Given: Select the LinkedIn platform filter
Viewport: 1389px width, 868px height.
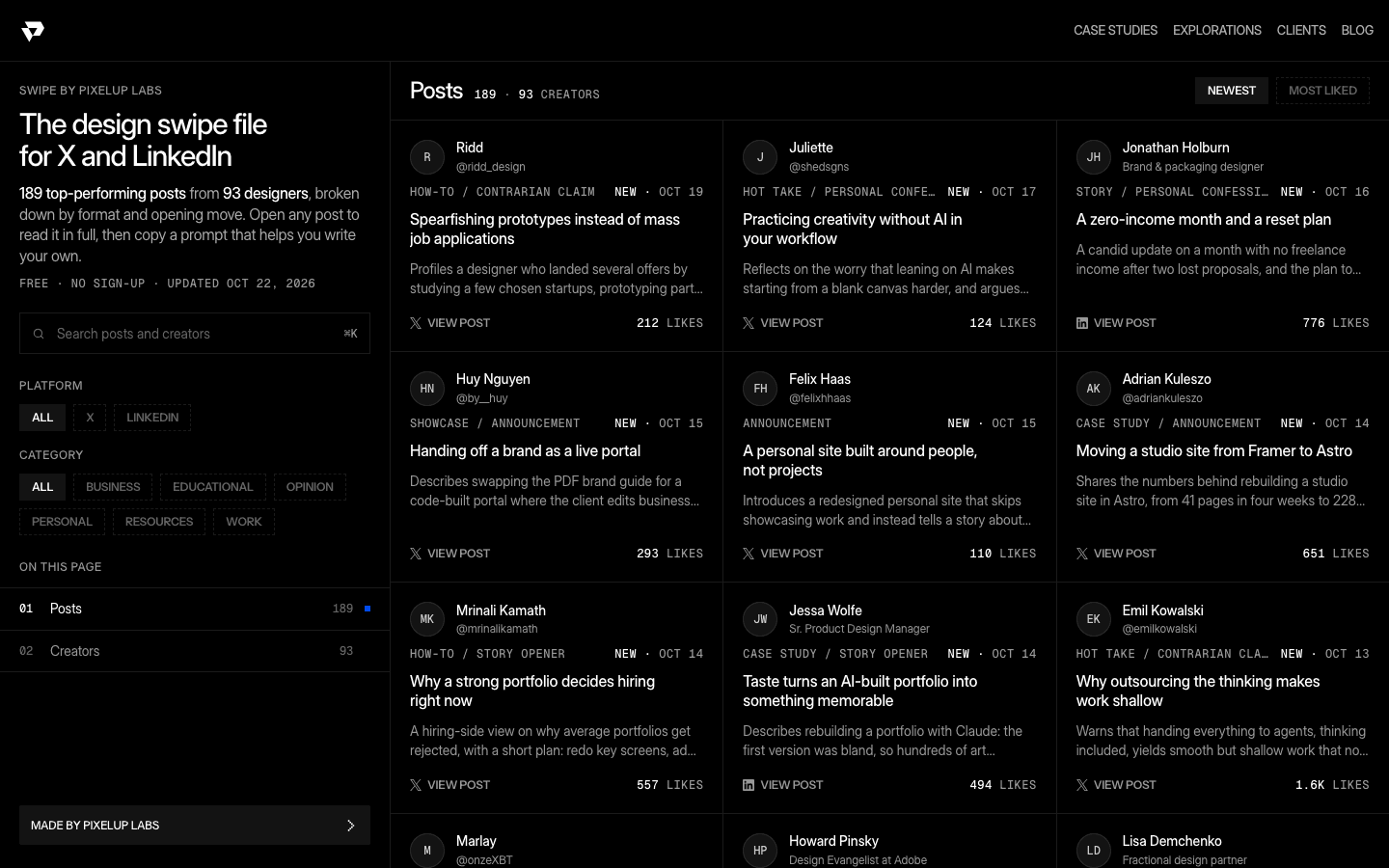Looking at the screenshot, I should click(x=152, y=418).
